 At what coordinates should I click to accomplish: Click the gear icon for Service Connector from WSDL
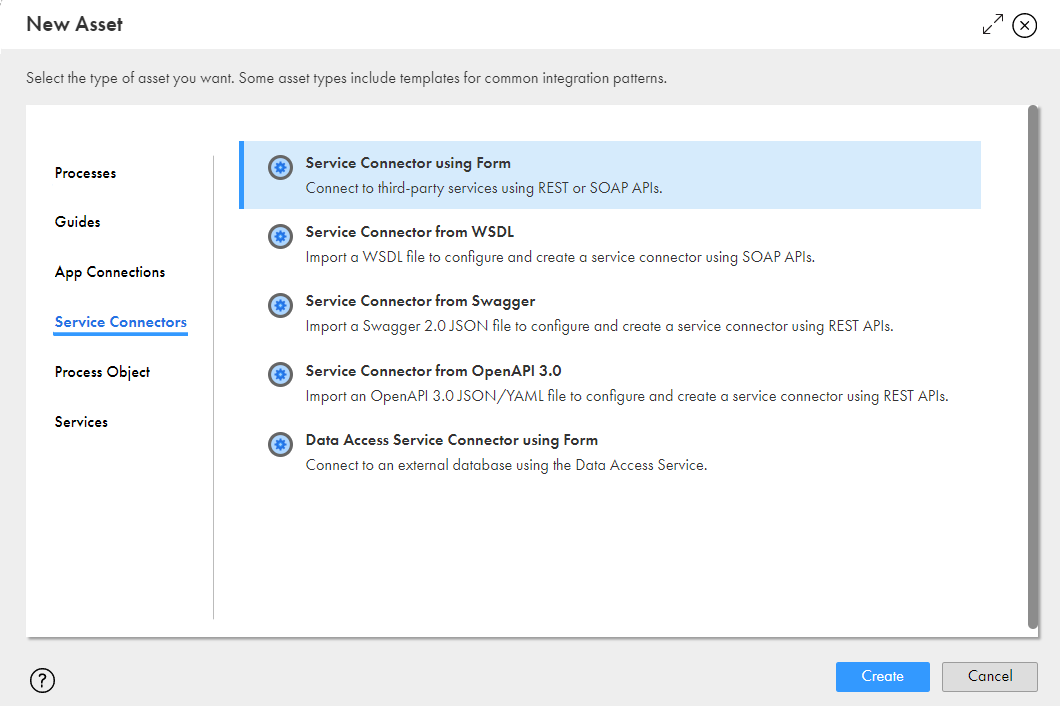(280, 236)
